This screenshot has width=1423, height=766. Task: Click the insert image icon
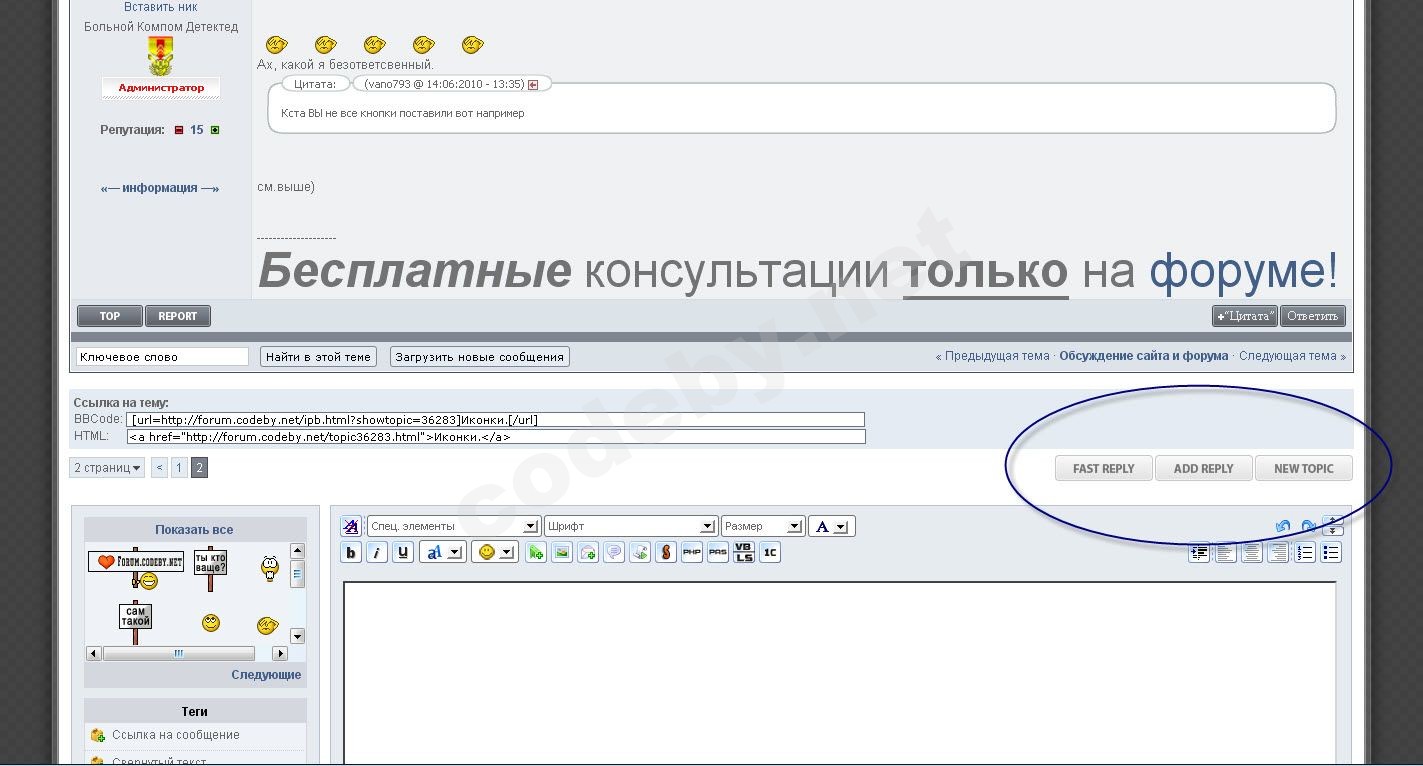(562, 553)
